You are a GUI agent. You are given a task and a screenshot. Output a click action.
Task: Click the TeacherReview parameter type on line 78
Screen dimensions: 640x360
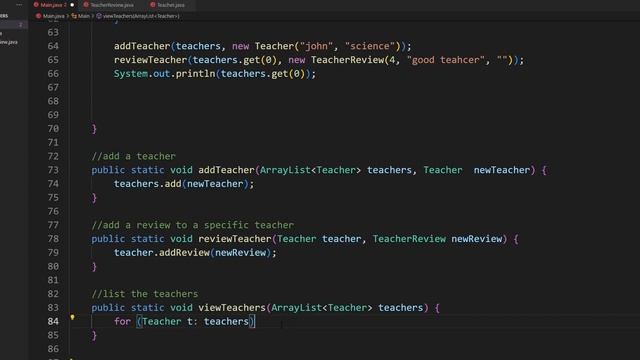409,239
